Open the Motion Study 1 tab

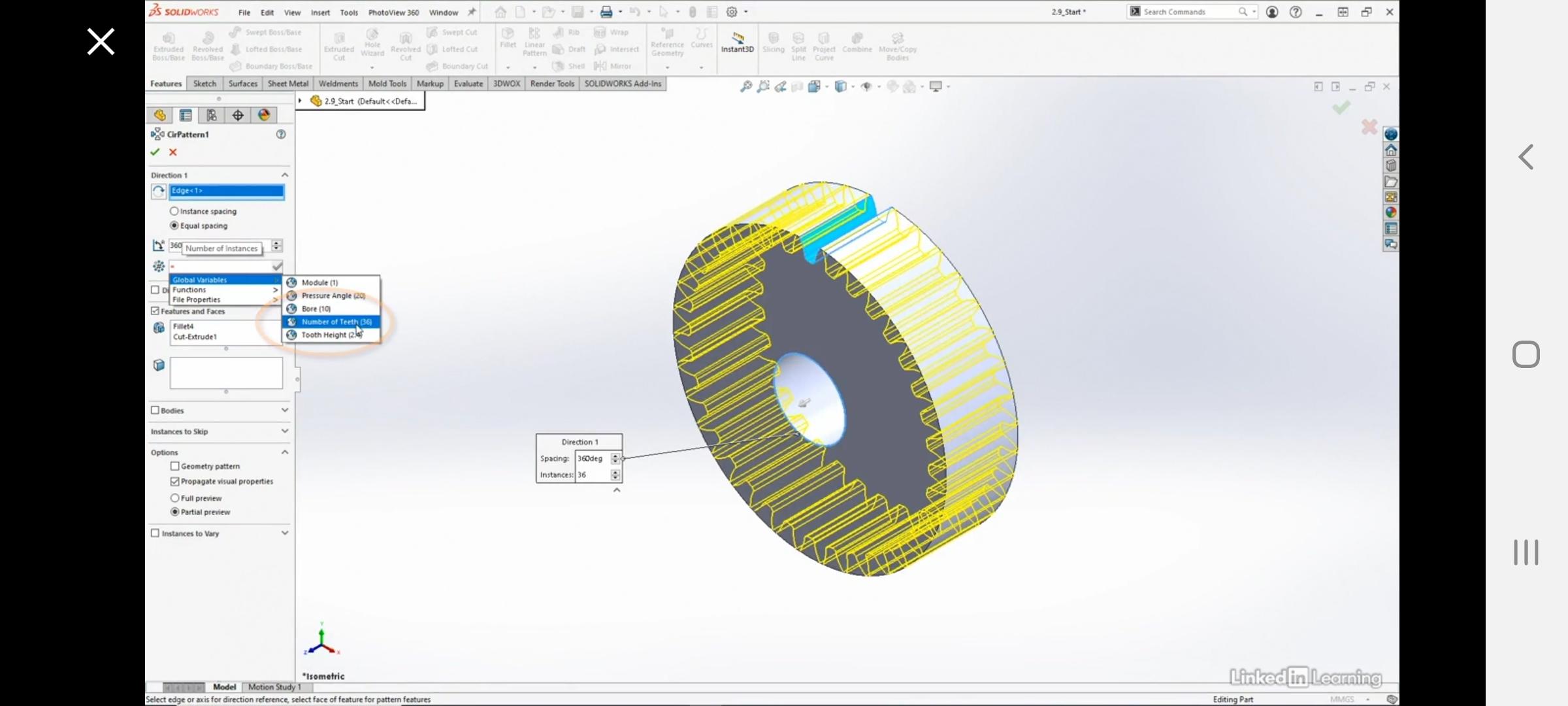(274, 687)
